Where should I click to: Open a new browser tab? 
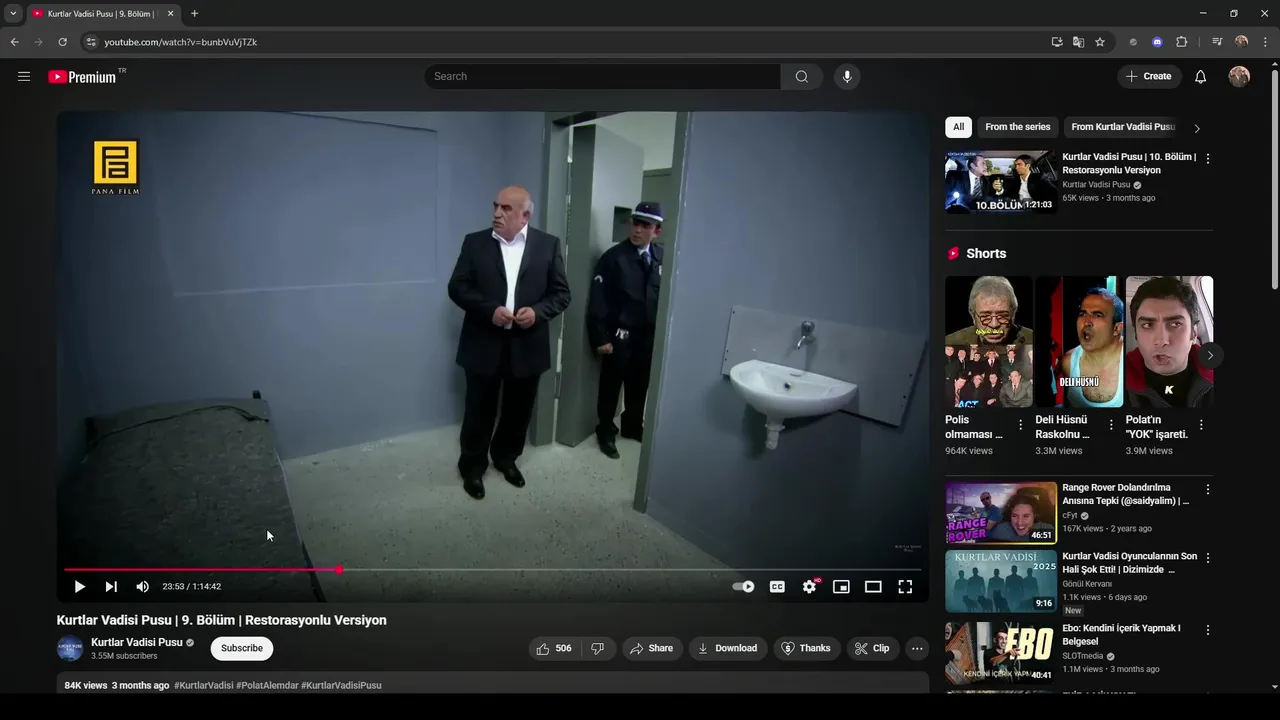coord(194,14)
